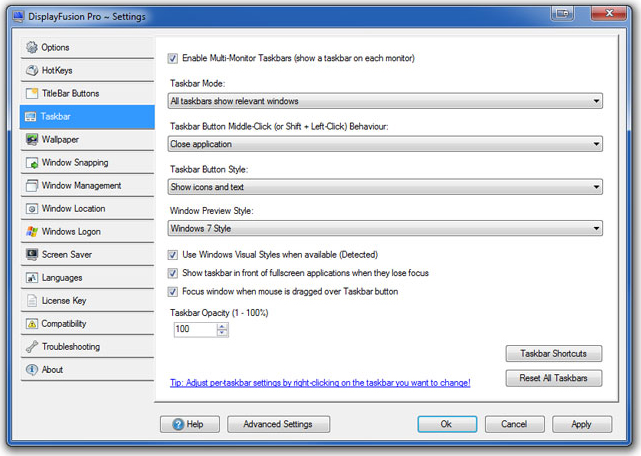
Task: Click the per-taskbar settings tip link
Action: coord(320,383)
